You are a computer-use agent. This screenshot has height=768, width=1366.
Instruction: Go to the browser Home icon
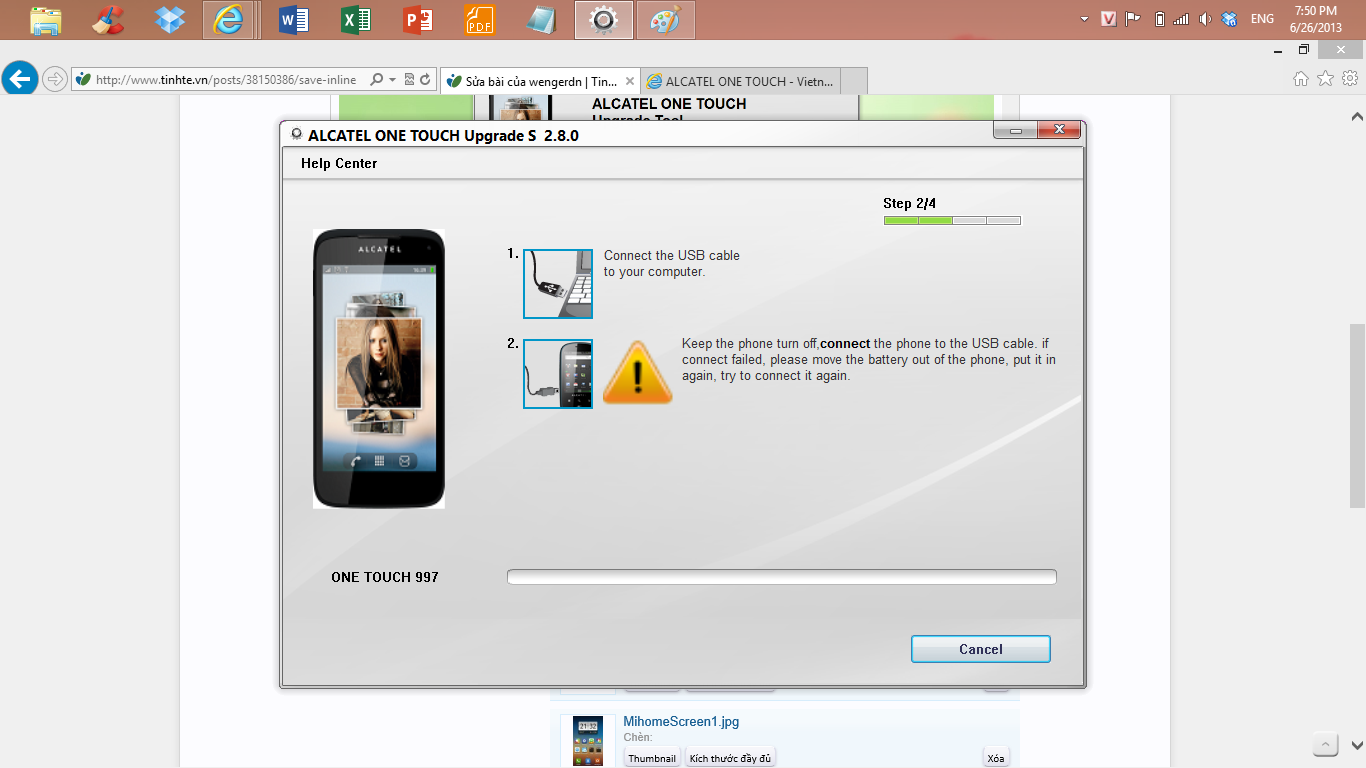1300,78
